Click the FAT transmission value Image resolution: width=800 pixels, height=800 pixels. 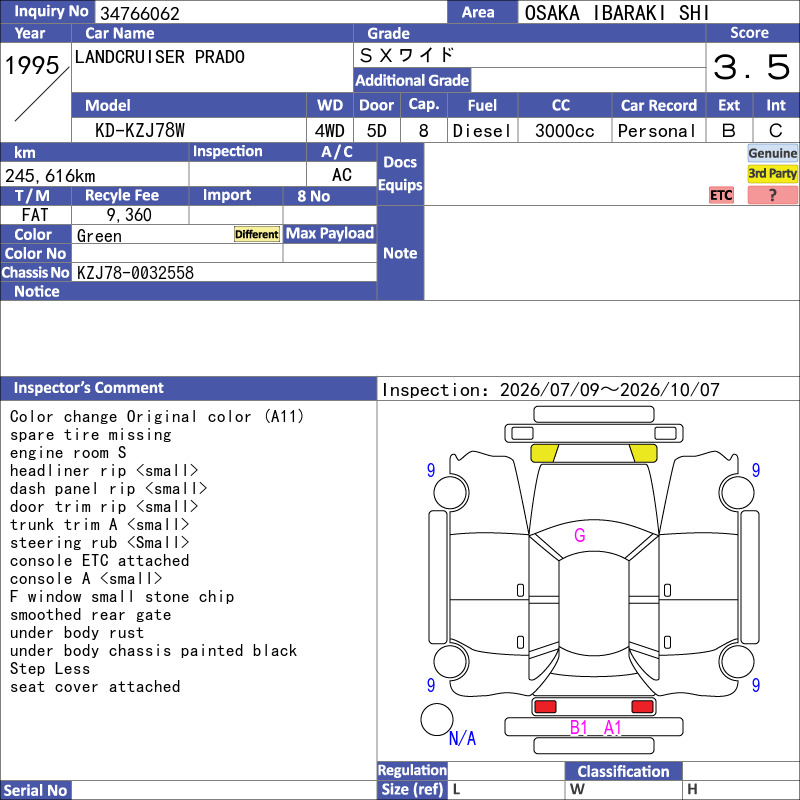tap(35, 215)
